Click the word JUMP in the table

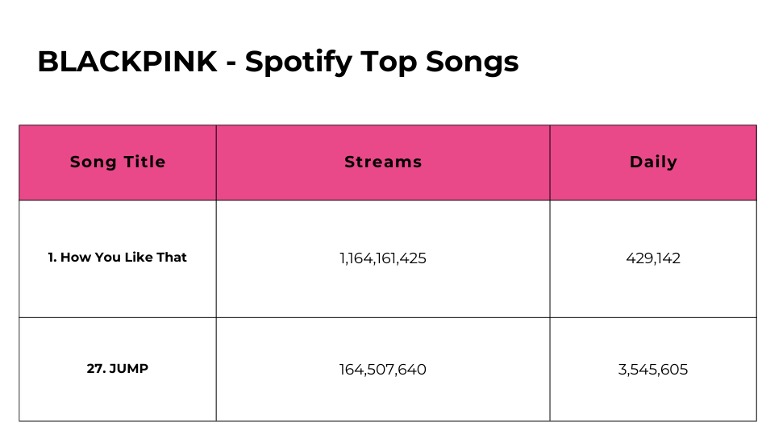(x=129, y=368)
